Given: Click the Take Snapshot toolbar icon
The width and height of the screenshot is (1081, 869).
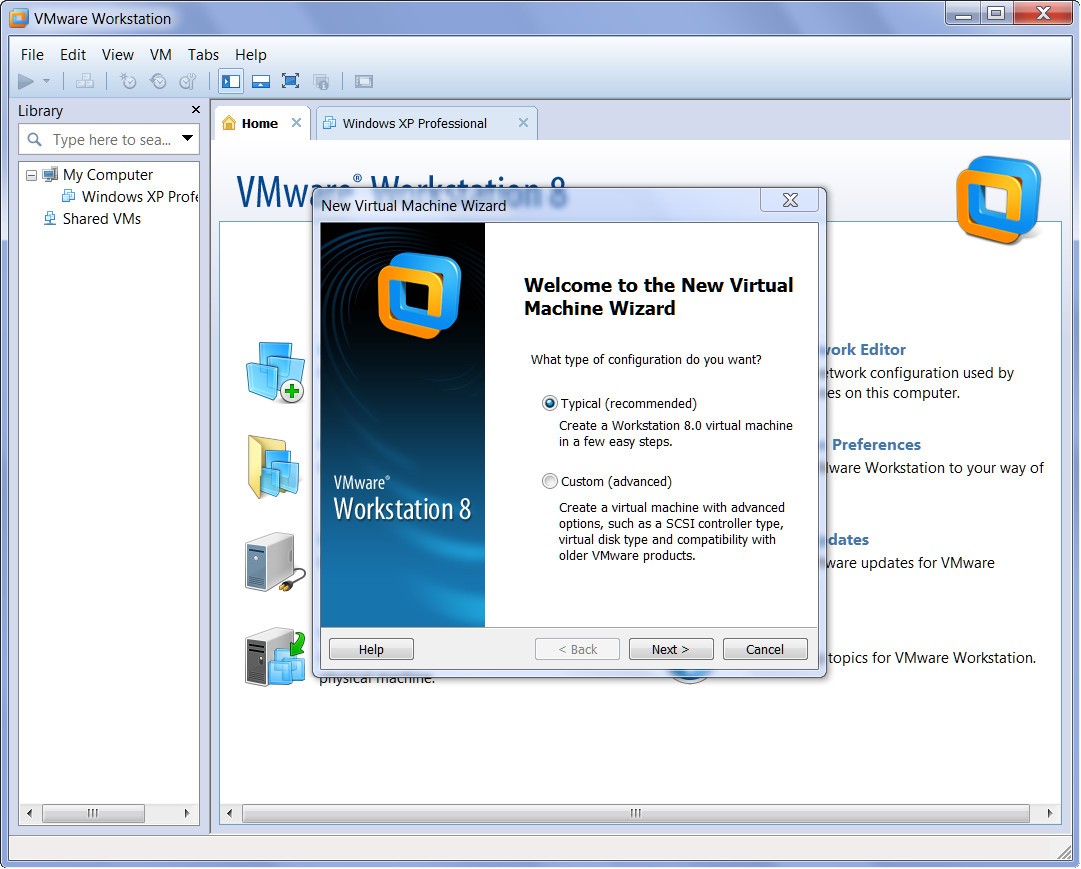Looking at the screenshot, I should coord(128,81).
